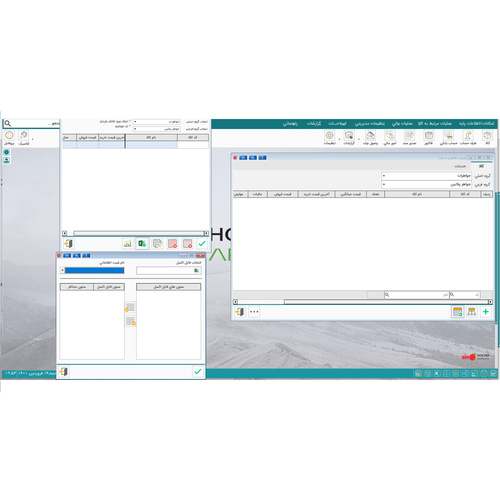500x500 pixels.
Task: Toggle the upper checkbox beside main group dropdown
Action: pyautogui.click(x=130, y=121)
